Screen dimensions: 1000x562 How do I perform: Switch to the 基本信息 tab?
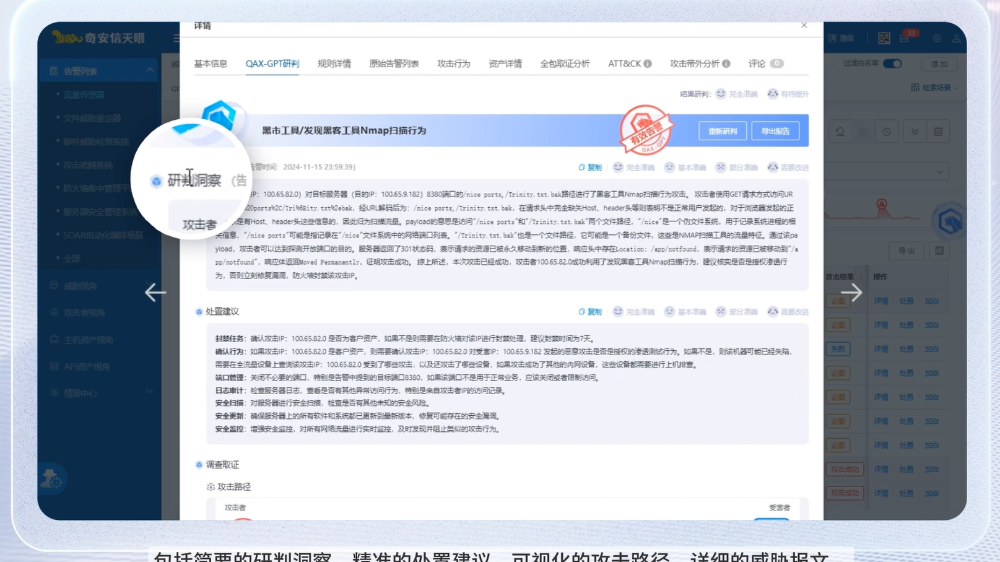point(210,64)
